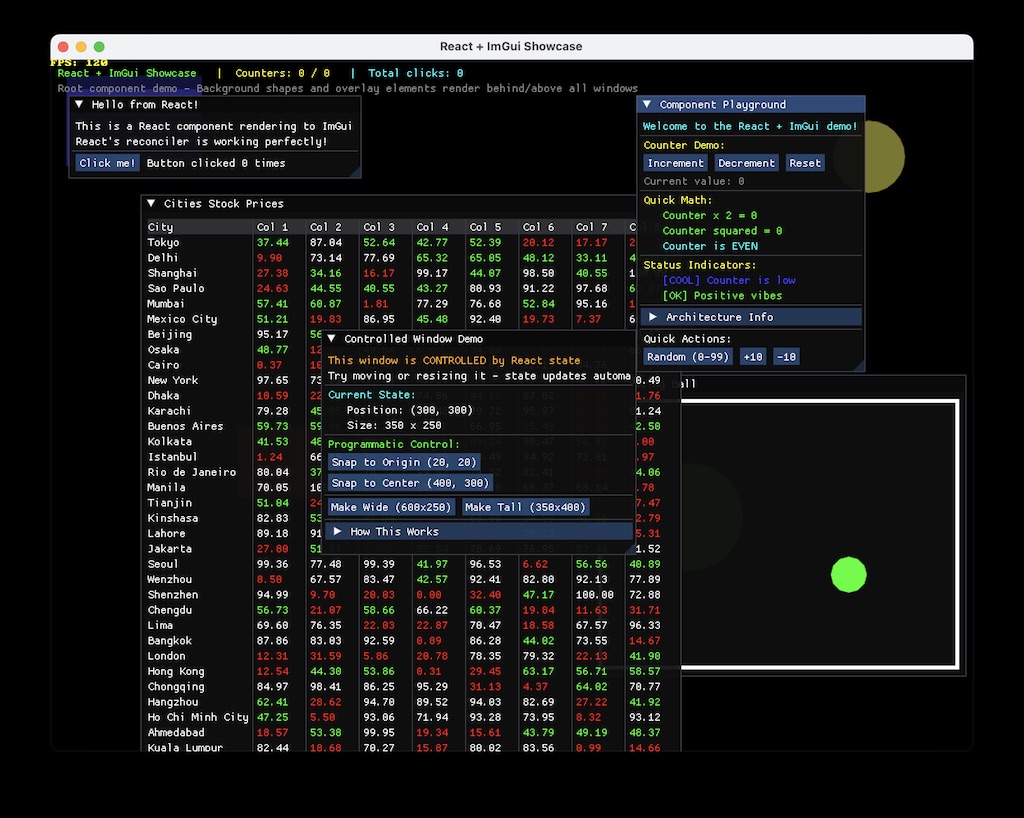Click the "Counter is EVEN" text
Image resolution: width=1024 pixels, height=818 pixels.
coord(710,247)
